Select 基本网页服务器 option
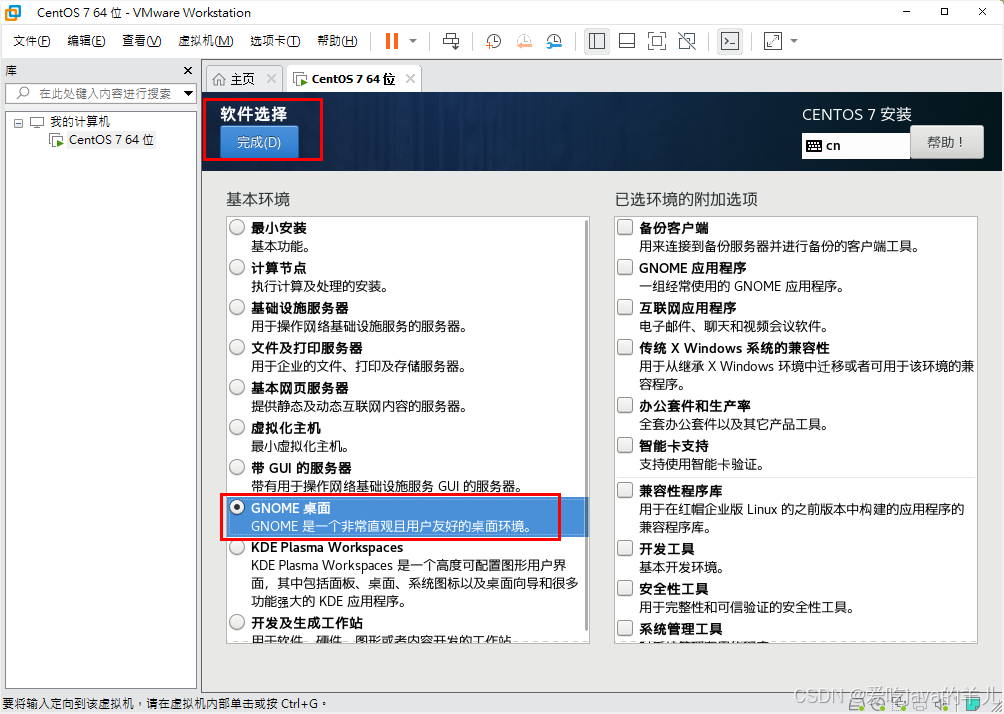 click(237, 387)
